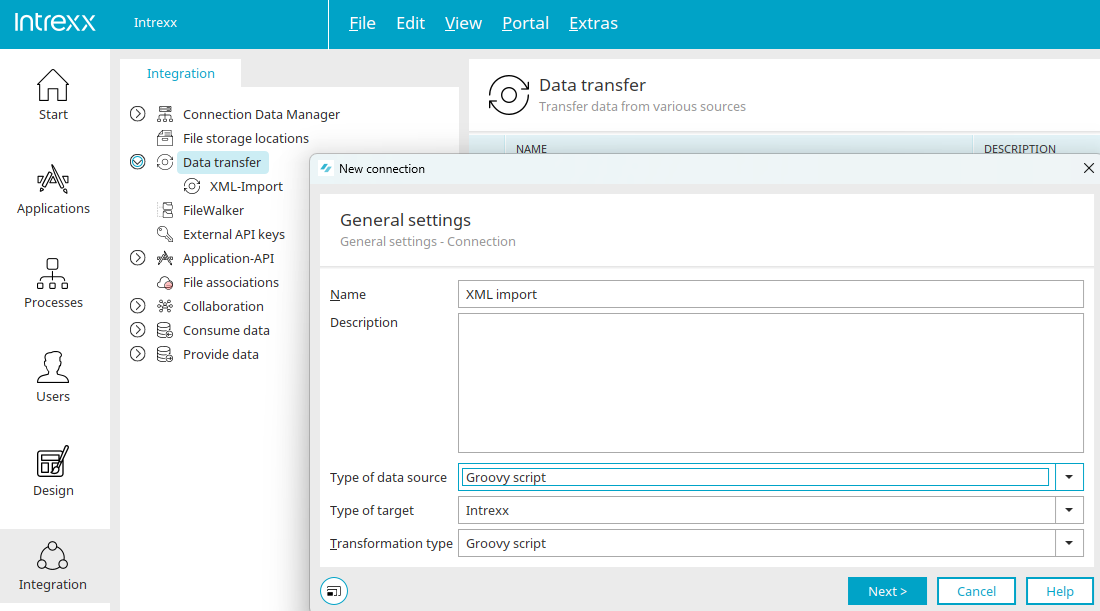Click the Intrexx portal name in header
1100x611 pixels.
point(155,22)
